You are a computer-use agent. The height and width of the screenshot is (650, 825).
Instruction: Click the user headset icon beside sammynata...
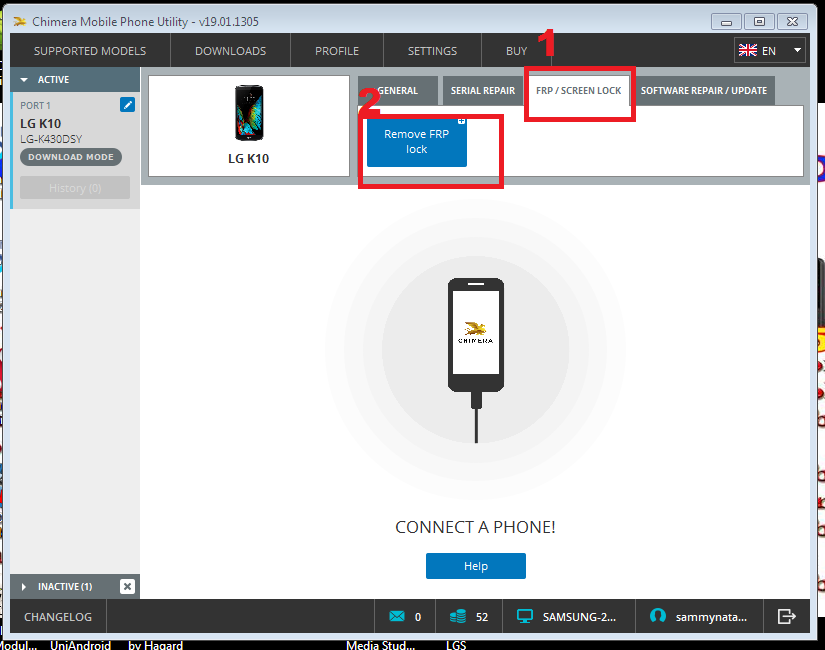658,616
